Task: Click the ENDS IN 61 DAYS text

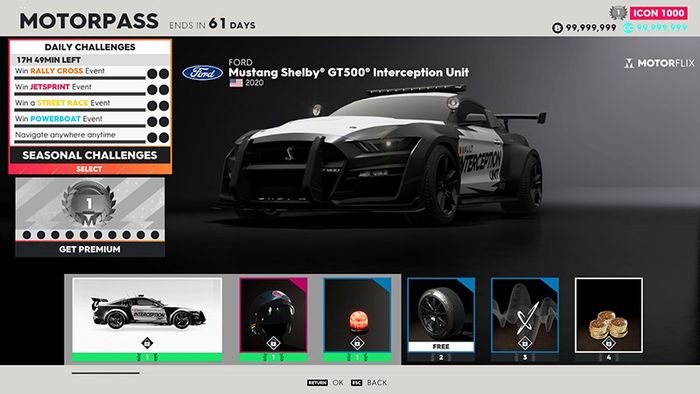Action: (212, 24)
